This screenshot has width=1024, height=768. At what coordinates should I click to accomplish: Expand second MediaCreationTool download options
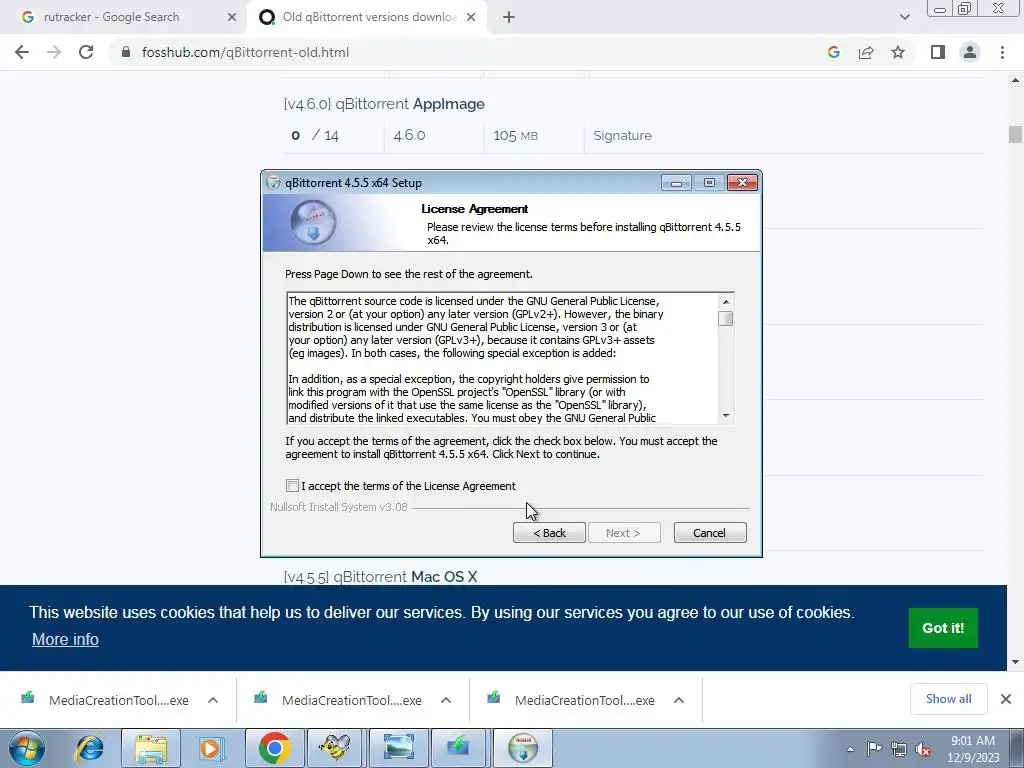(x=446, y=700)
